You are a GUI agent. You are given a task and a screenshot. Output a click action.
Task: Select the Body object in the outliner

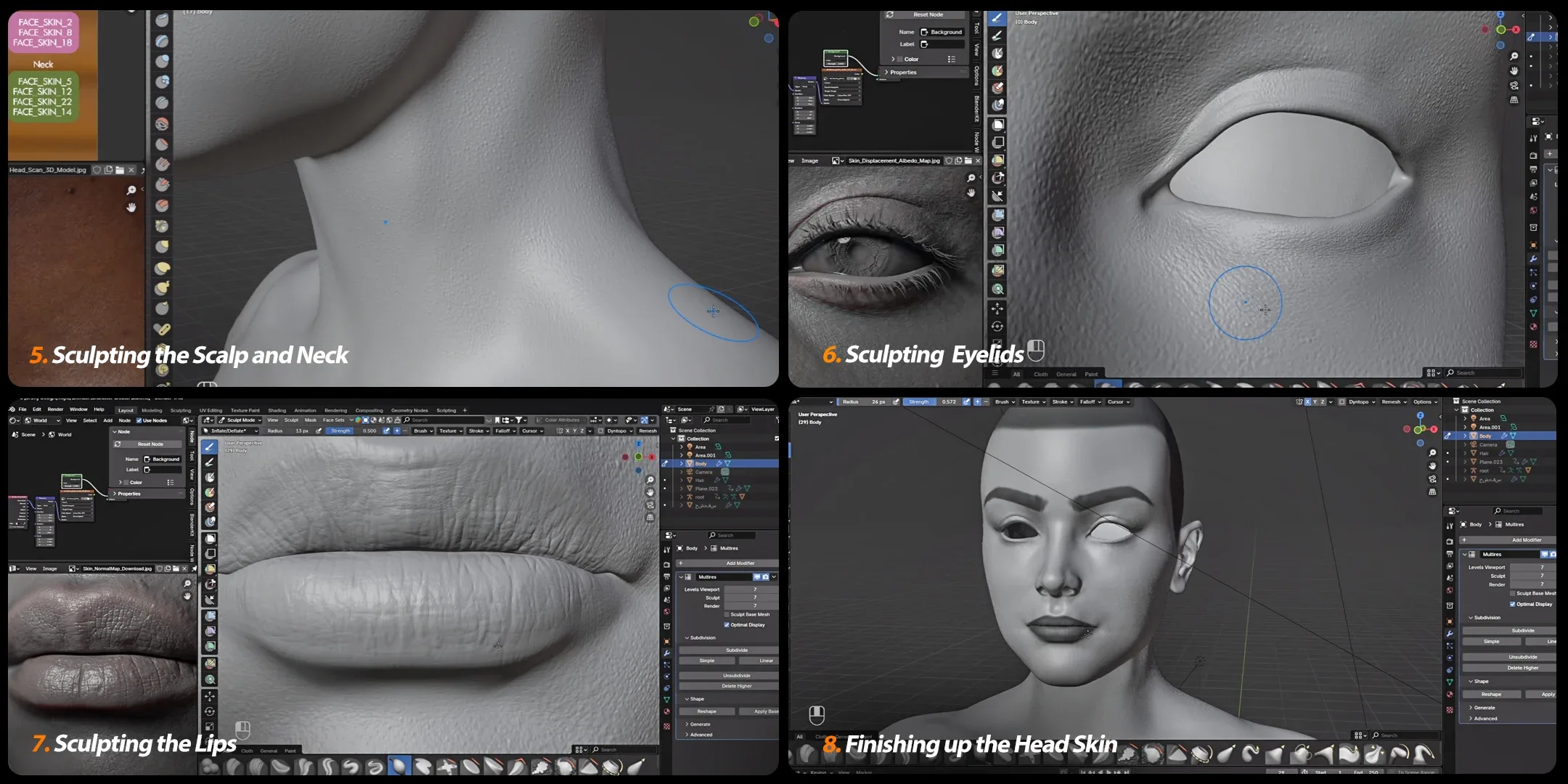click(x=701, y=464)
